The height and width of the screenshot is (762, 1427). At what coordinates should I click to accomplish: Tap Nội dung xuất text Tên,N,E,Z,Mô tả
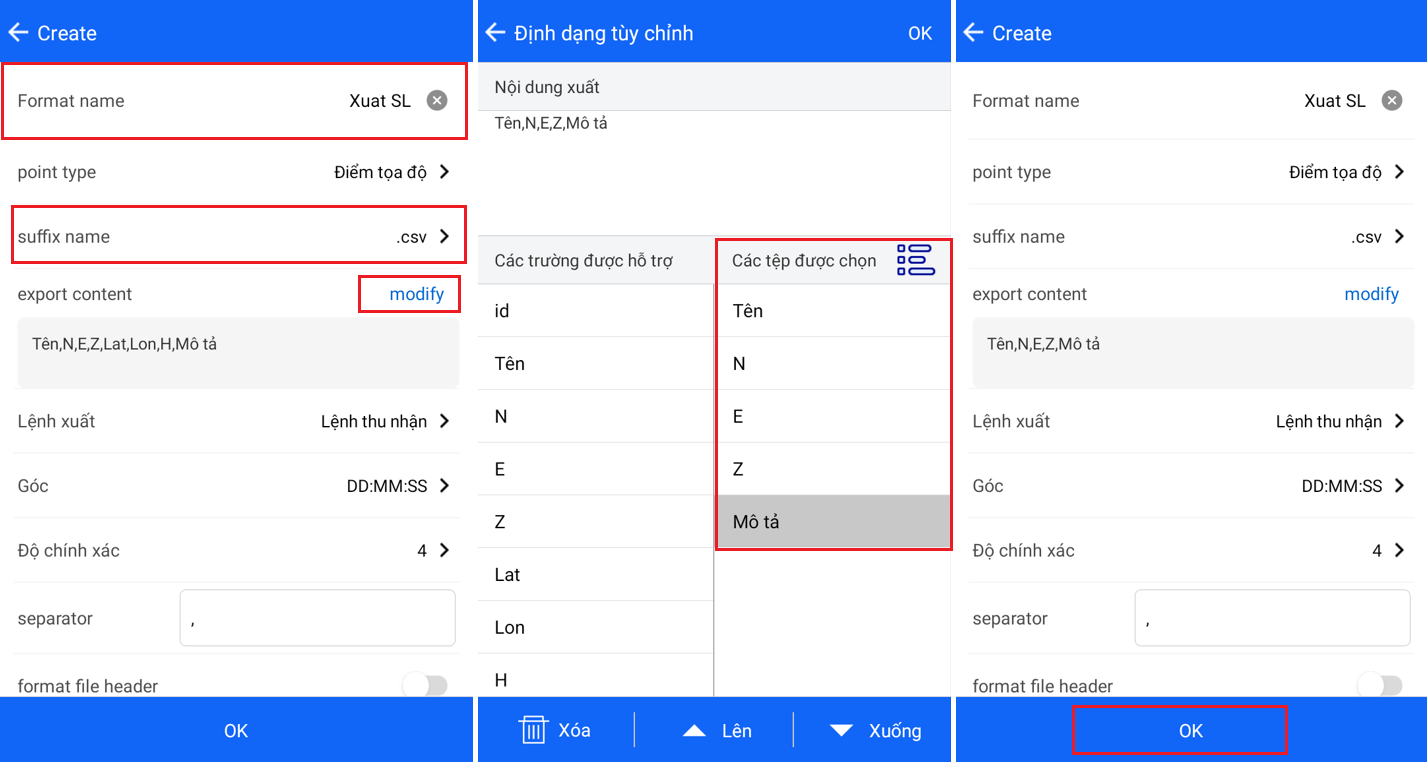tap(551, 124)
